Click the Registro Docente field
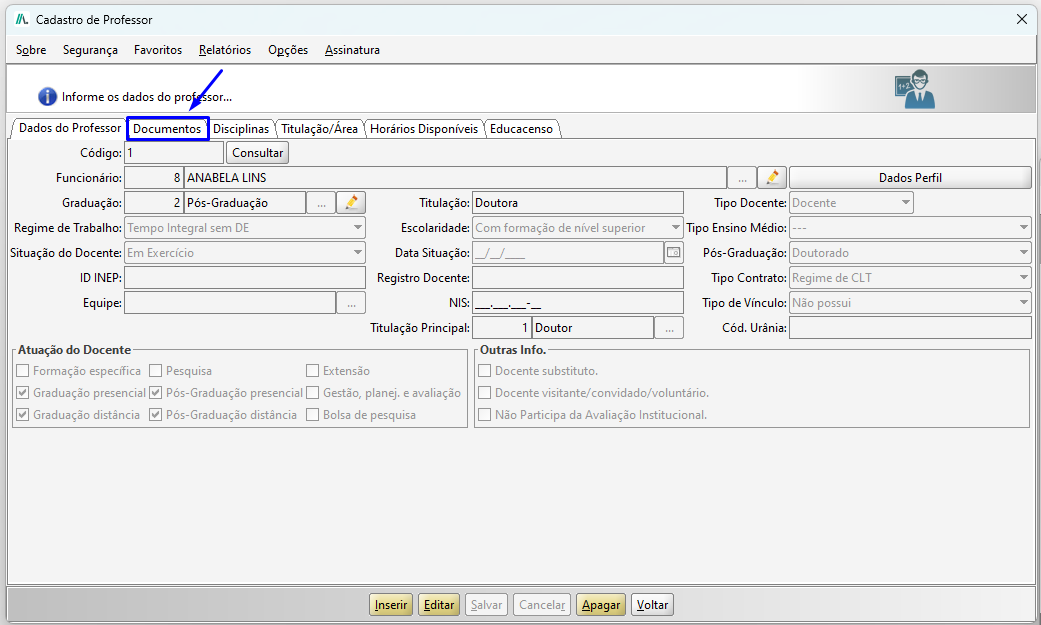 pos(578,278)
